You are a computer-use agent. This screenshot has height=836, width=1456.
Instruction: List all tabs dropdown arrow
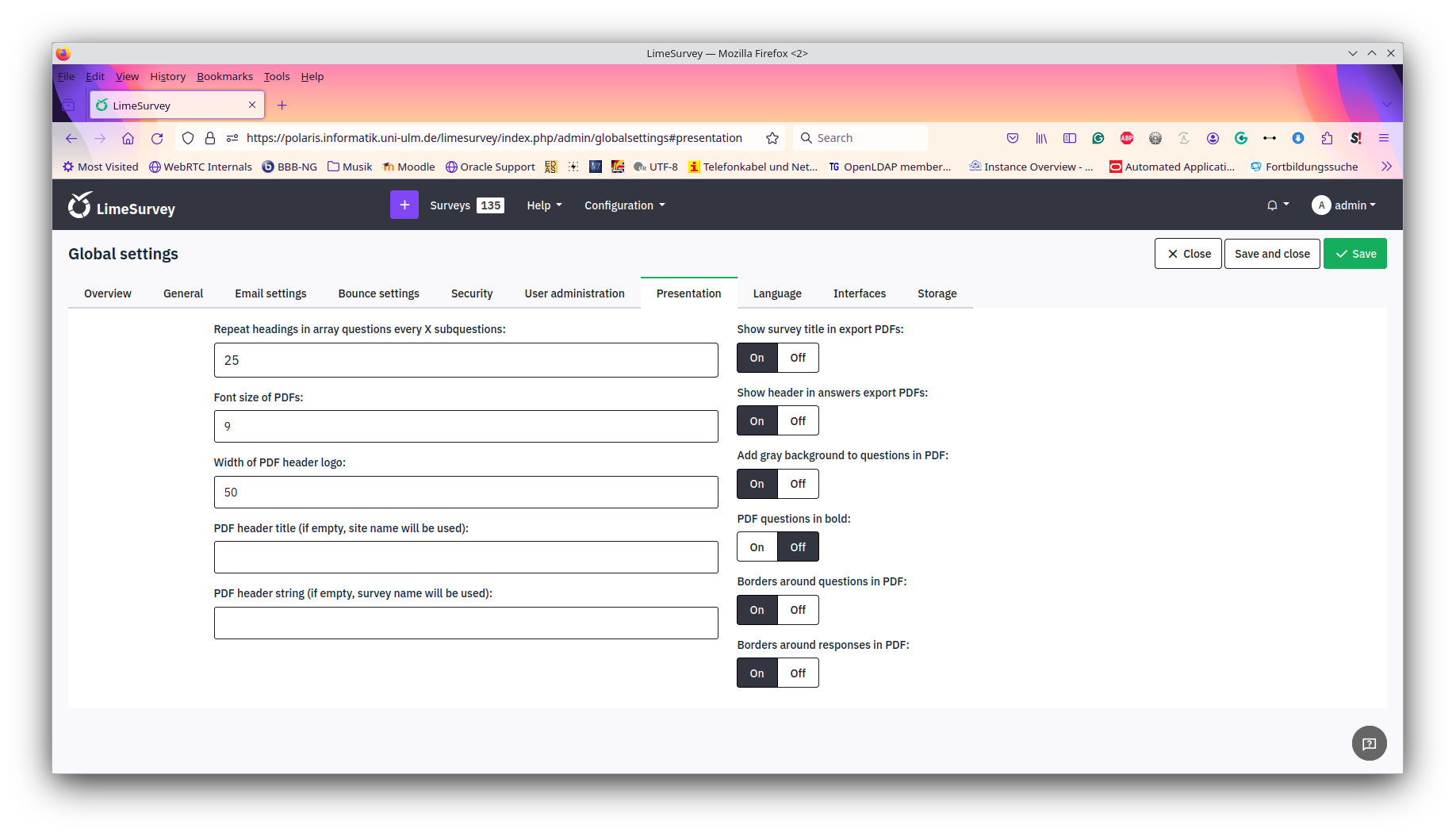click(x=1386, y=105)
